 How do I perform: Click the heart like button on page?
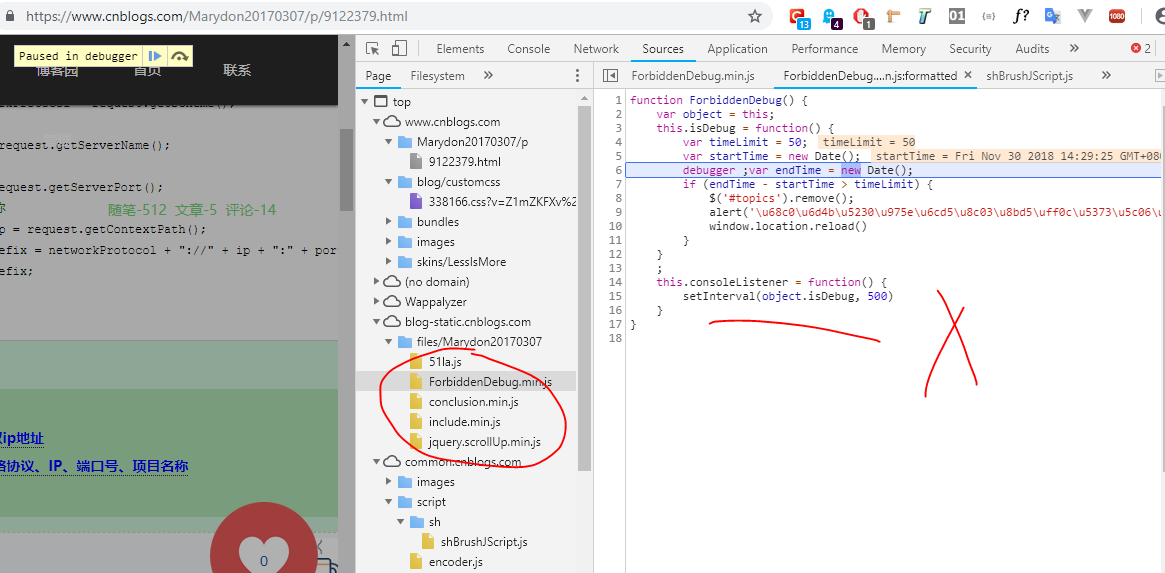tap(265, 552)
